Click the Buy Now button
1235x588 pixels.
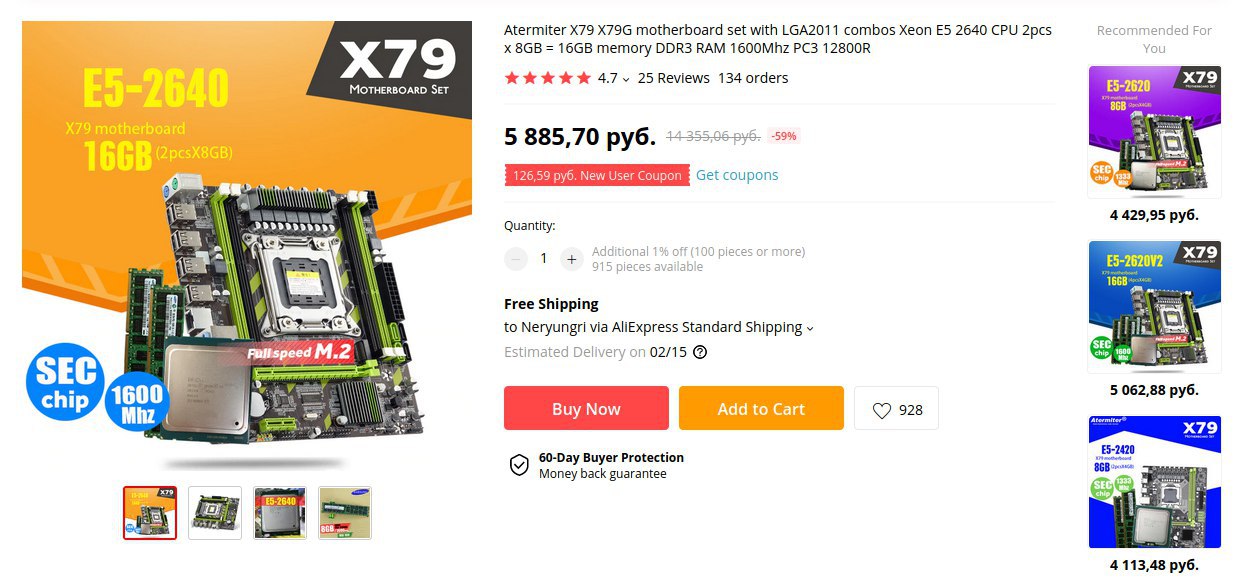tap(586, 408)
